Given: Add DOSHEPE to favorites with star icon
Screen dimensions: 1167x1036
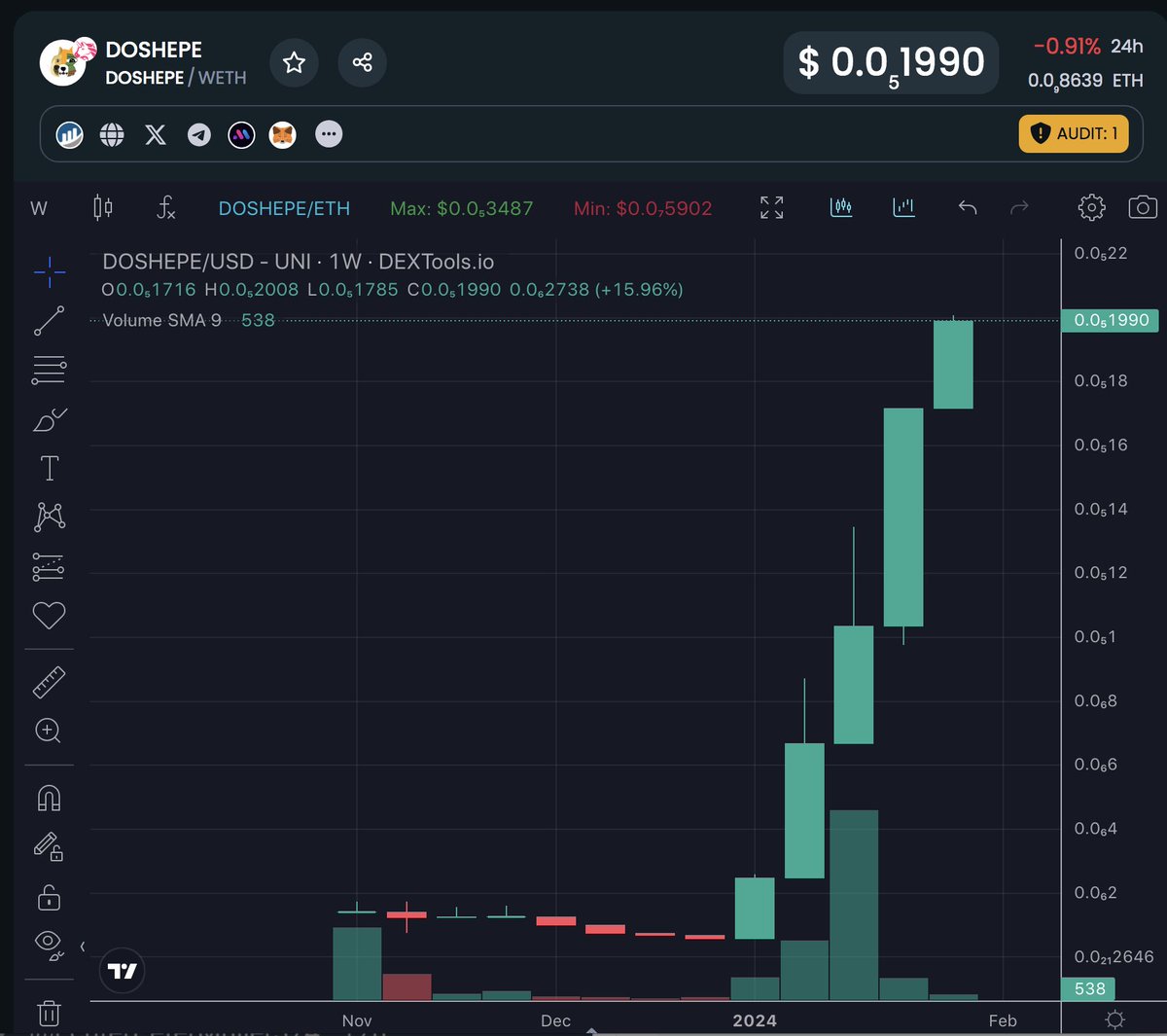Looking at the screenshot, I should tap(294, 63).
